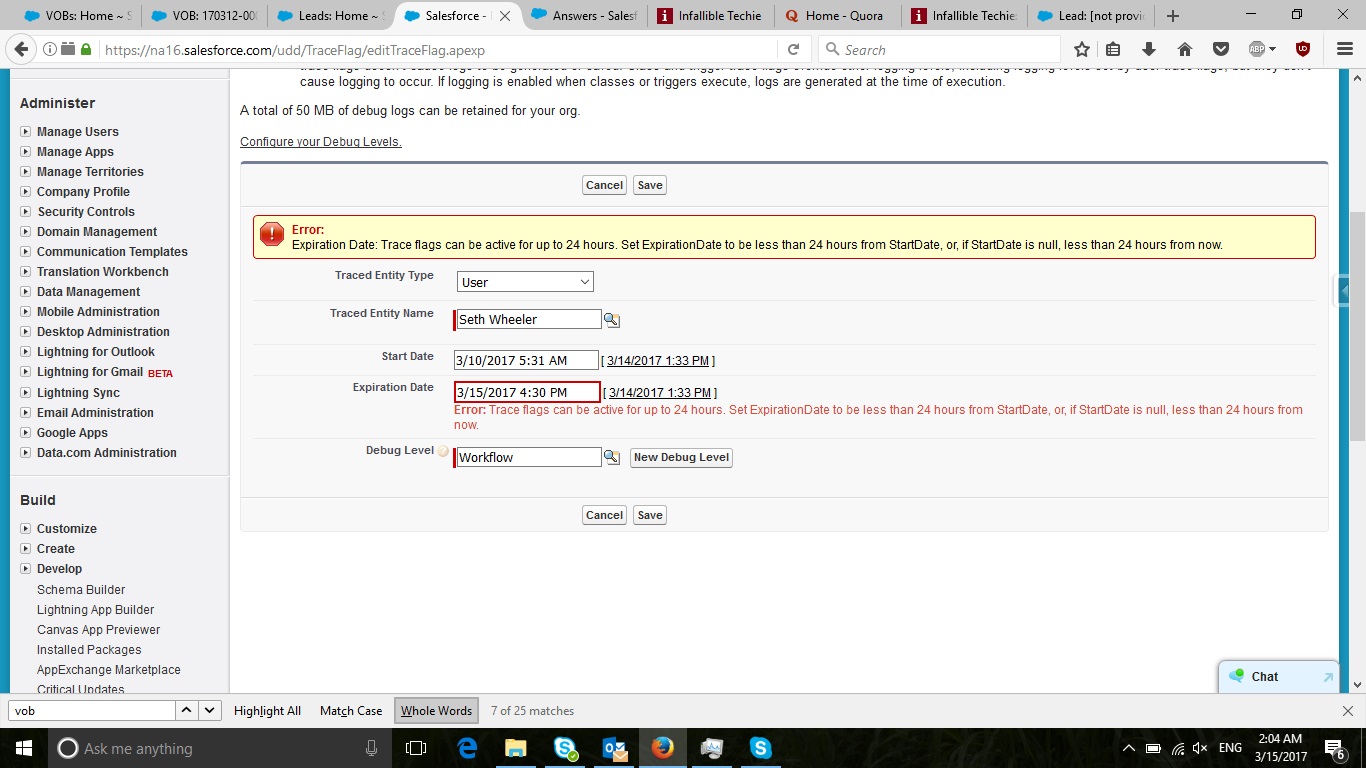Screen dimensions: 1366x768
Task: Click the Debug Level help icon
Action: [x=442, y=451]
